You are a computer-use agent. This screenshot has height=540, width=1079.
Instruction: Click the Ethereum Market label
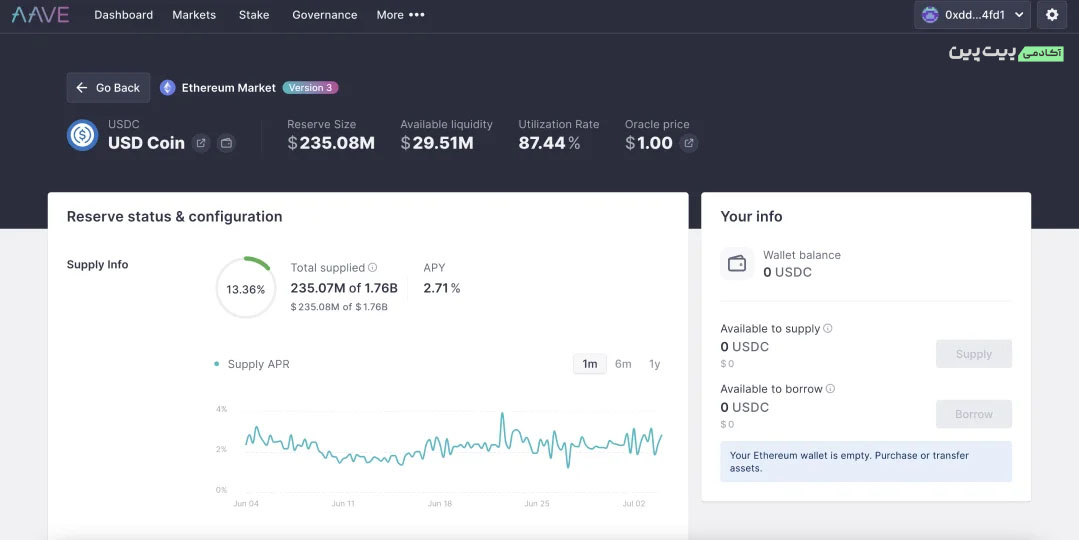pos(228,87)
